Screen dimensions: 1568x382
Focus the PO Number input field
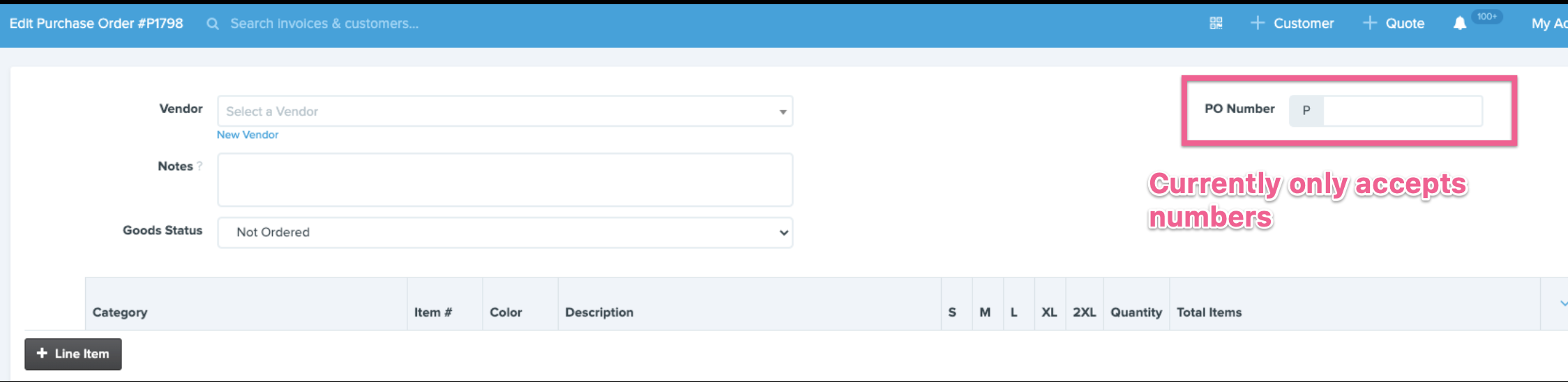tap(1402, 110)
